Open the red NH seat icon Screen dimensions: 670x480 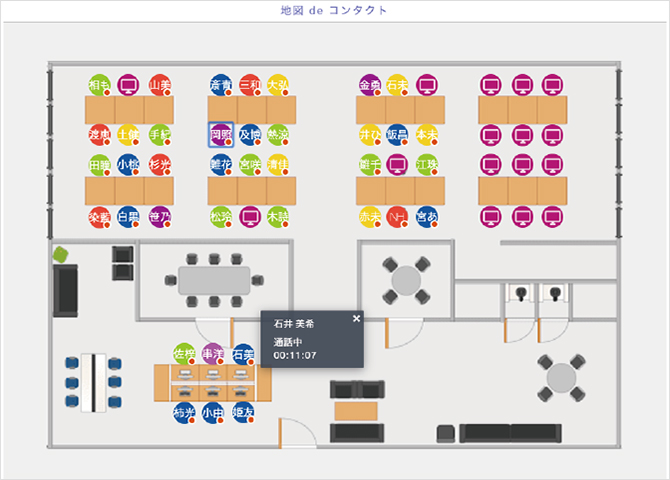point(397,217)
